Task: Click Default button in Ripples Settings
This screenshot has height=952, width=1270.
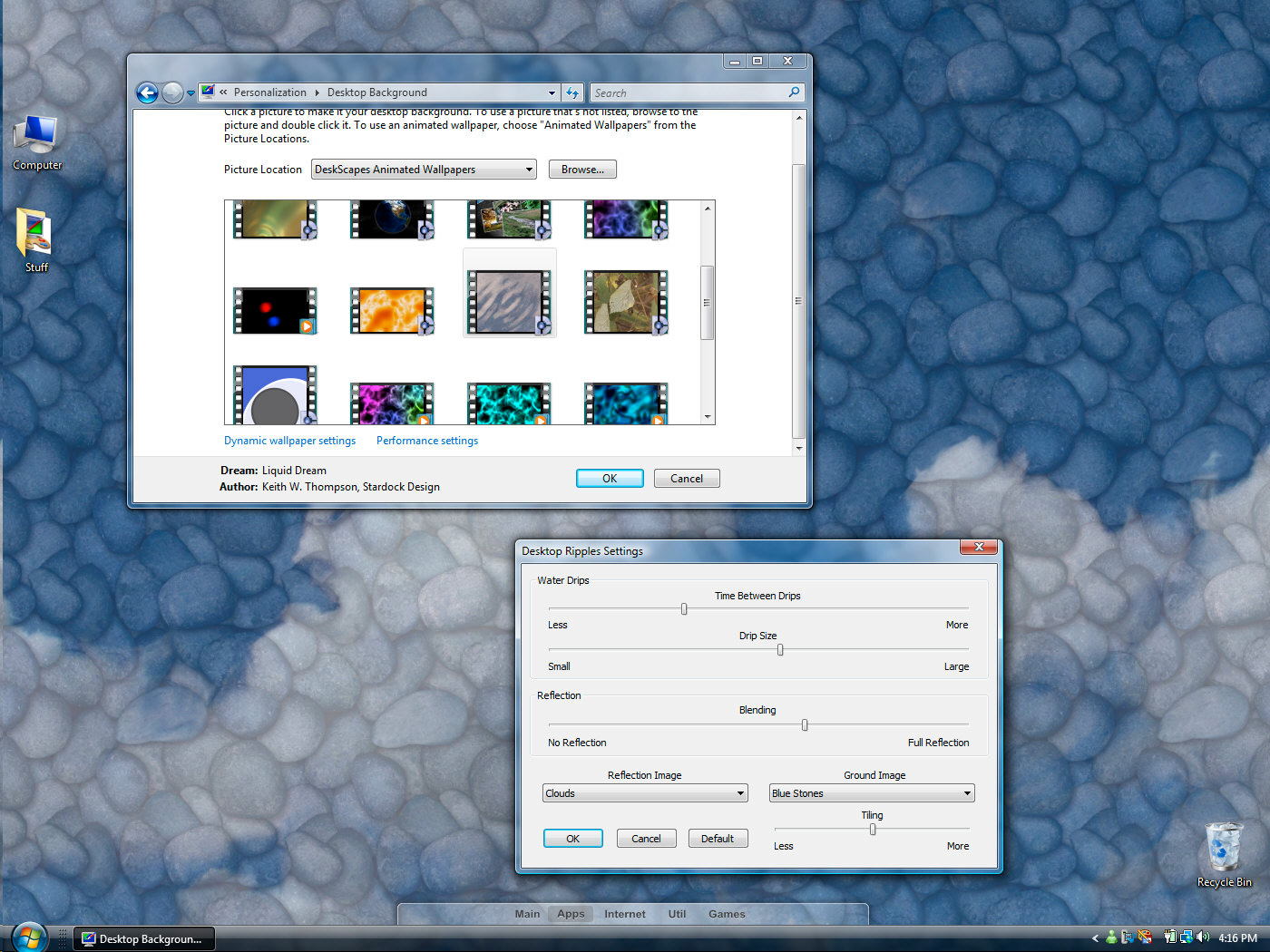Action: [x=718, y=839]
